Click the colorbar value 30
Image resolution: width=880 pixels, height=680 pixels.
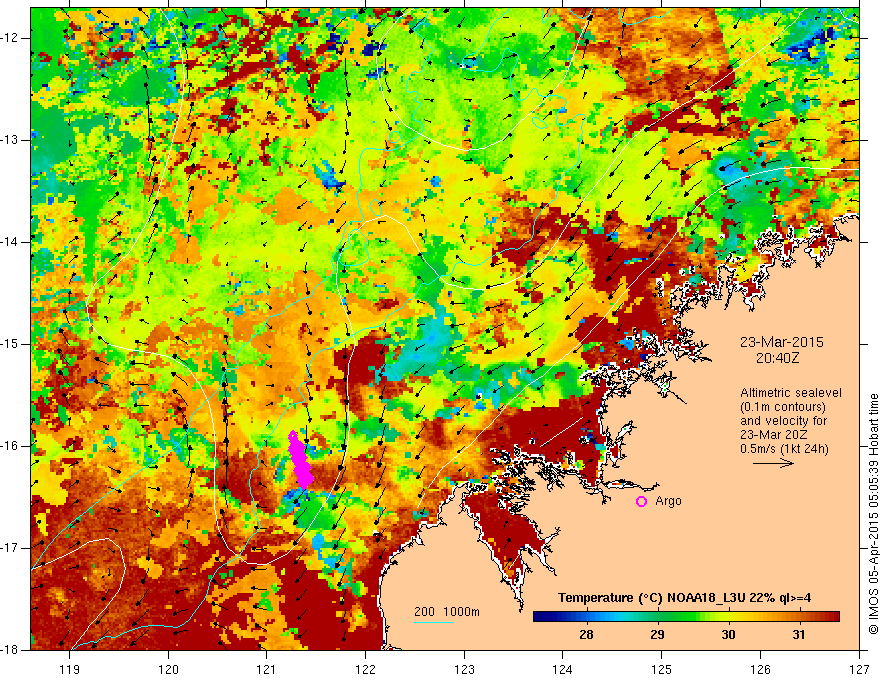tap(728, 635)
